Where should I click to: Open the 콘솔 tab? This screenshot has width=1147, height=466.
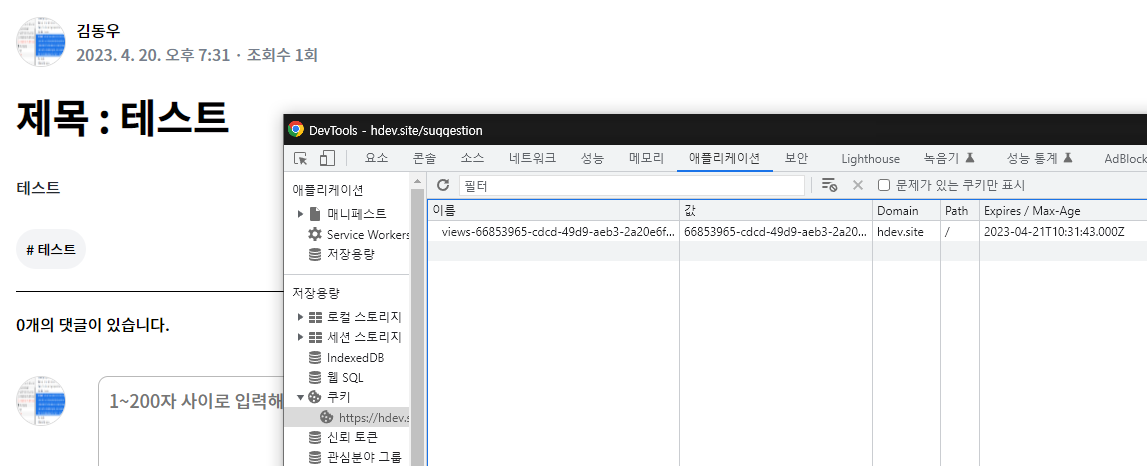424,158
